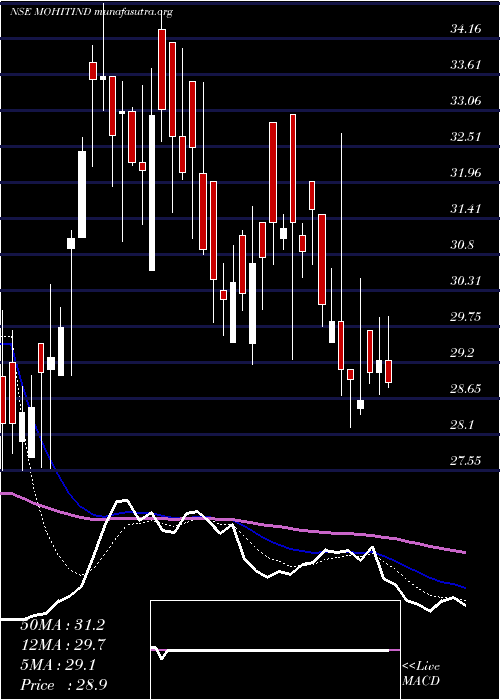This screenshot has width=500, height=700.
Task: Select the 27.55 price axis label
Action: [x=466, y=460]
